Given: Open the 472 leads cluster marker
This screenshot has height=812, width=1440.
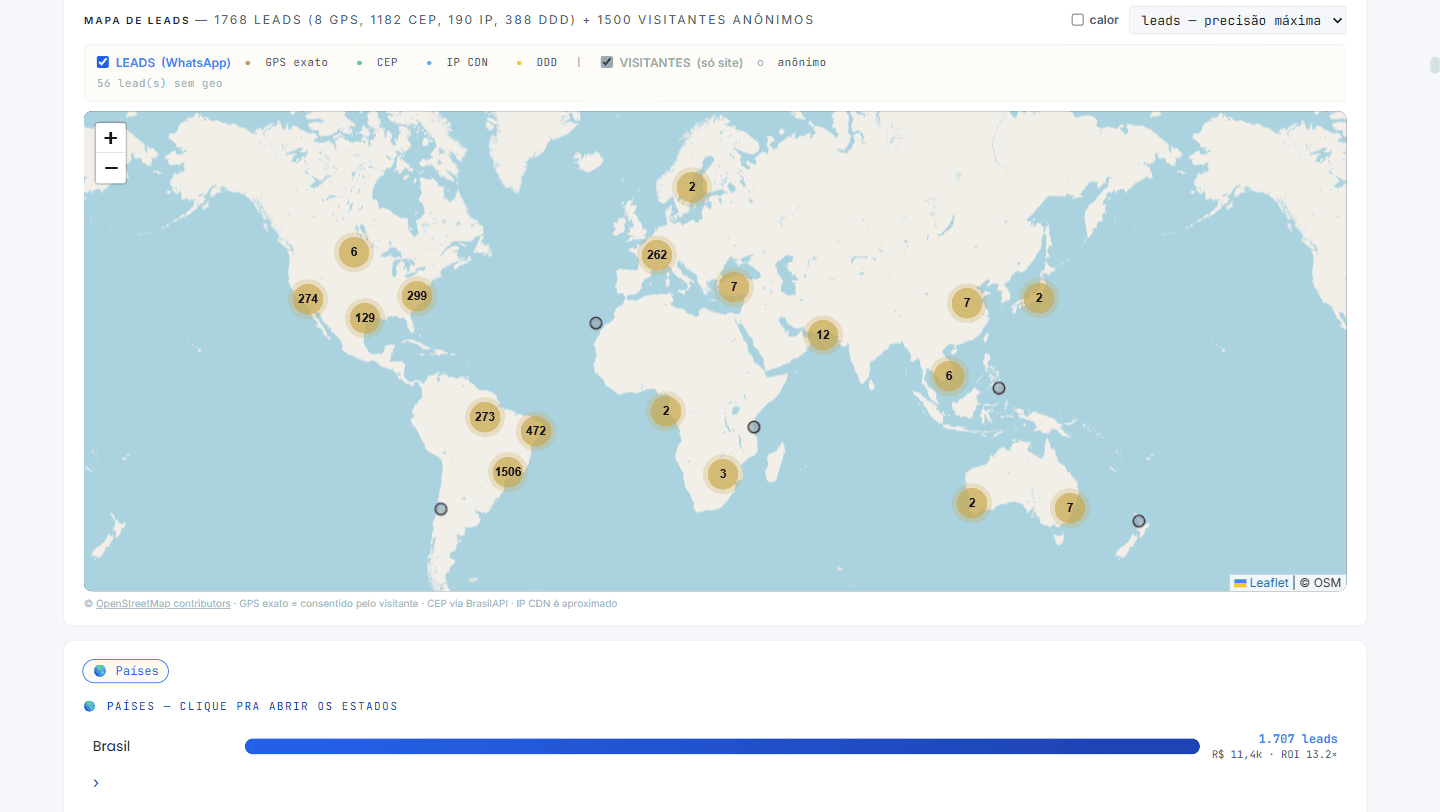Looking at the screenshot, I should pos(536,431).
